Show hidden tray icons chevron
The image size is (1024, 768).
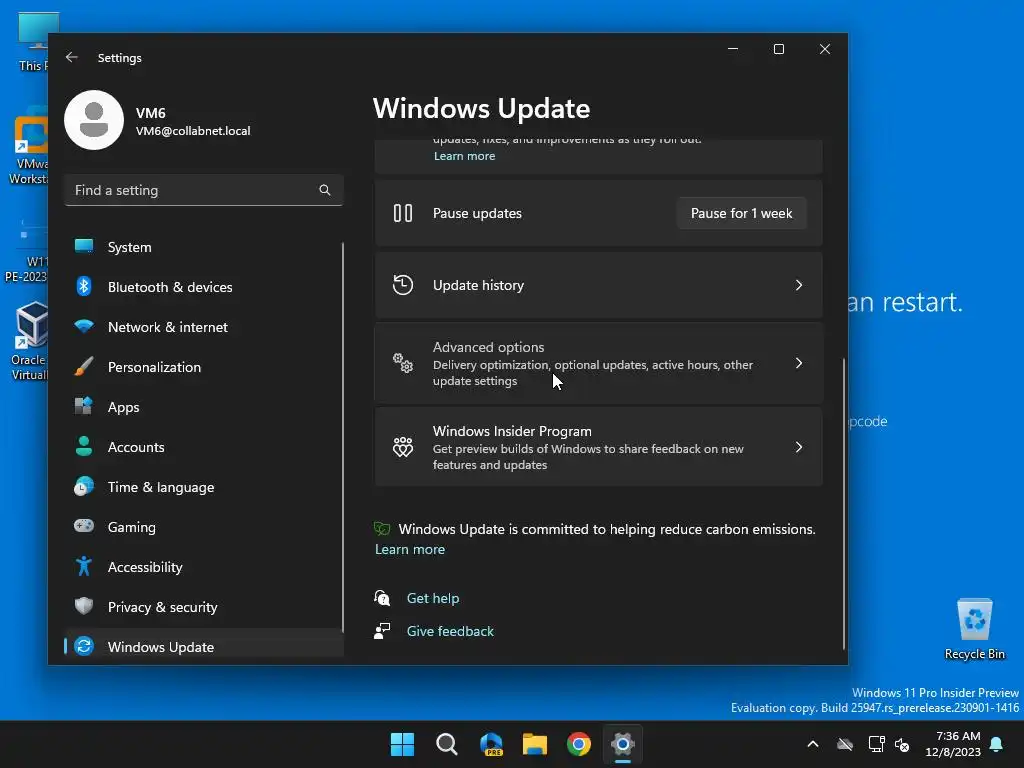813,744
